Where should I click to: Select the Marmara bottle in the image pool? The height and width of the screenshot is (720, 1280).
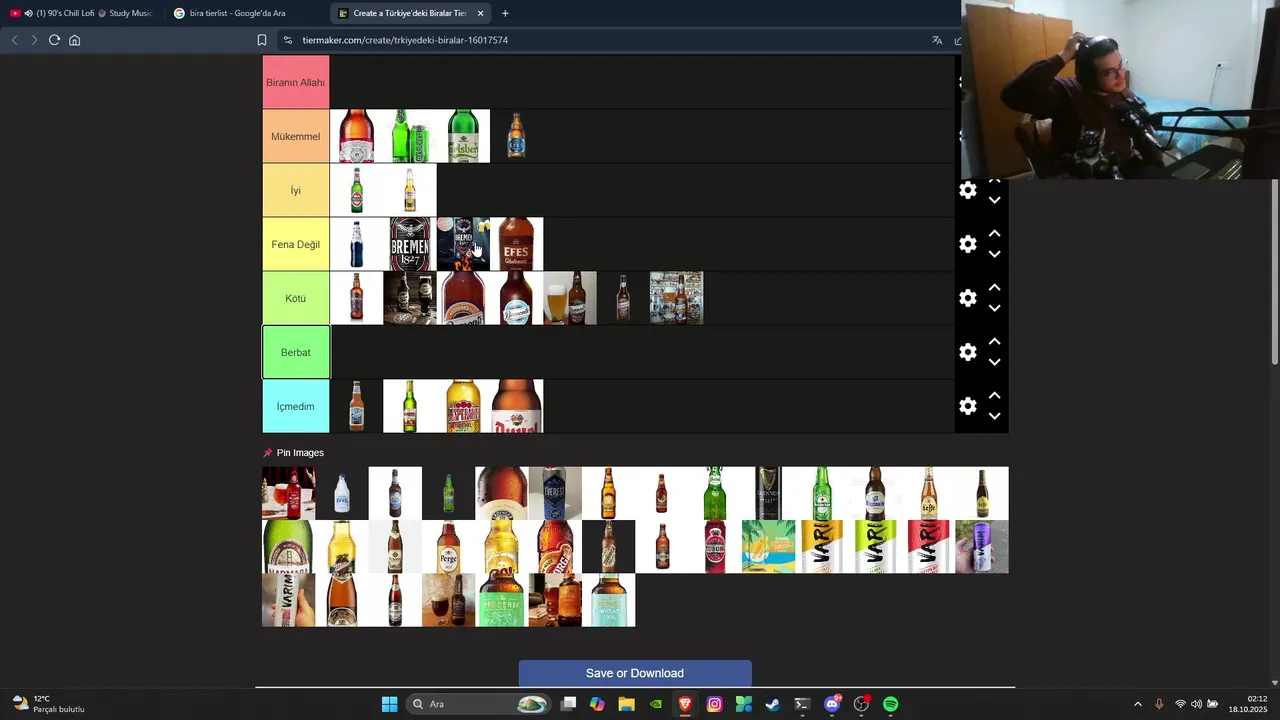click(x=288, y=547)
